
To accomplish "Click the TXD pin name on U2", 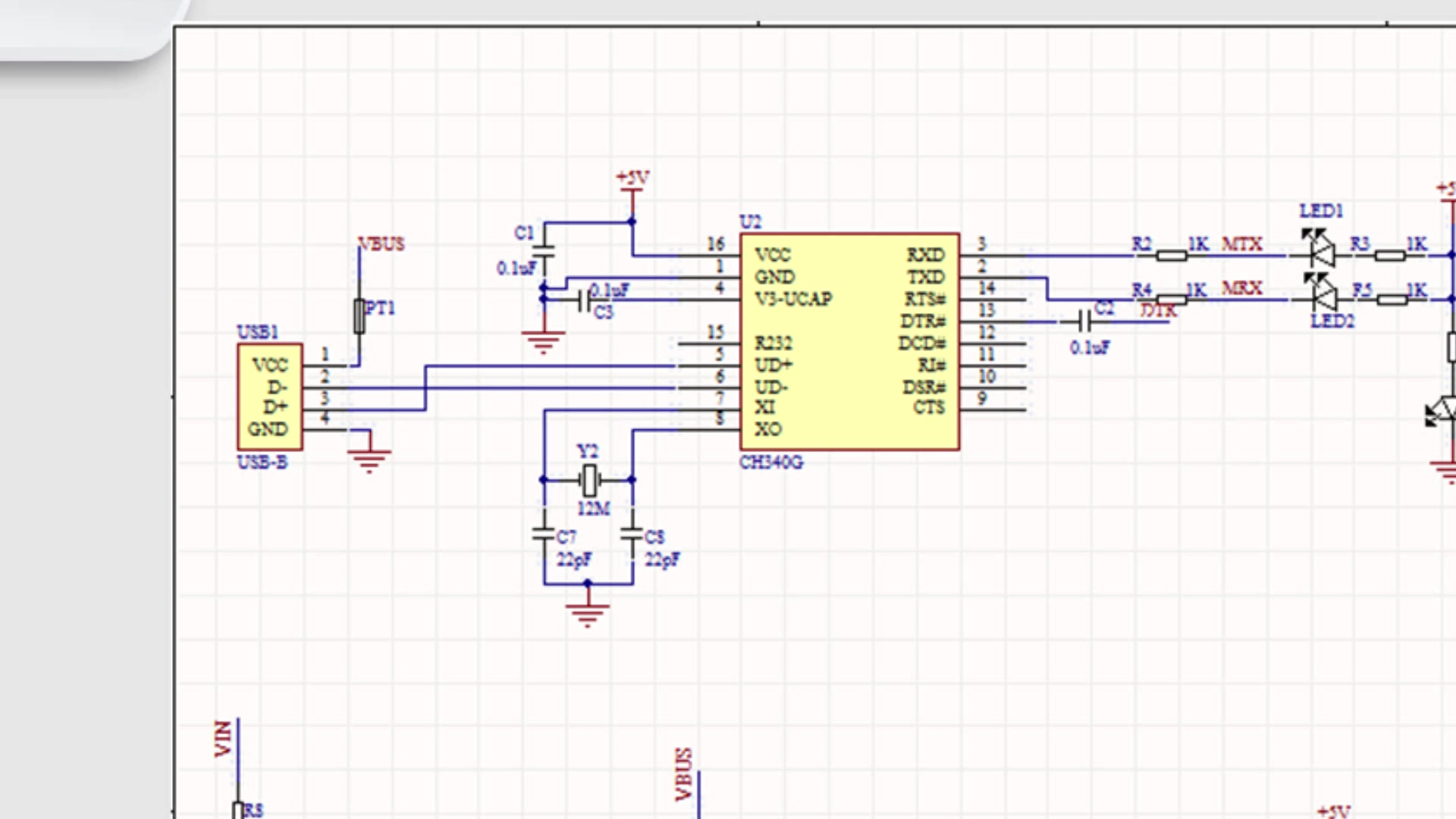I will 926,277.
